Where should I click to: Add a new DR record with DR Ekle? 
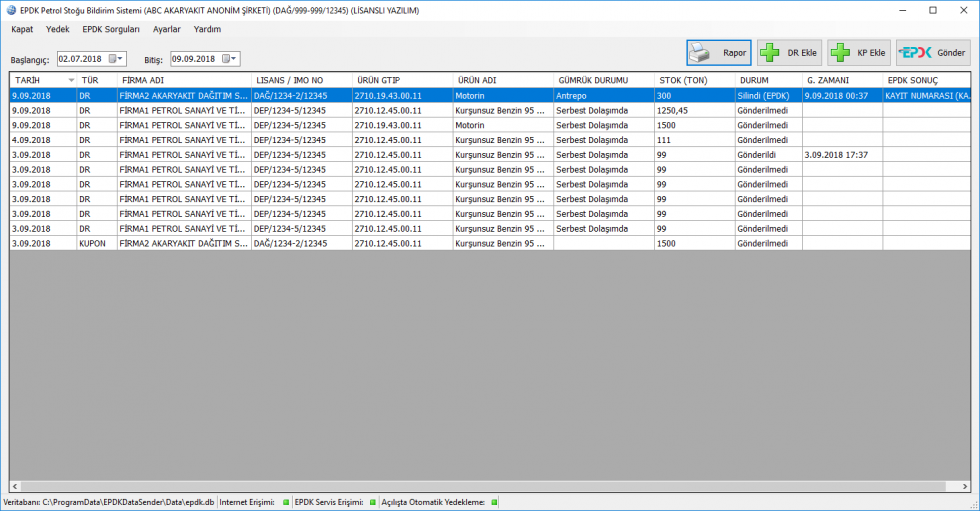[789, 53]
